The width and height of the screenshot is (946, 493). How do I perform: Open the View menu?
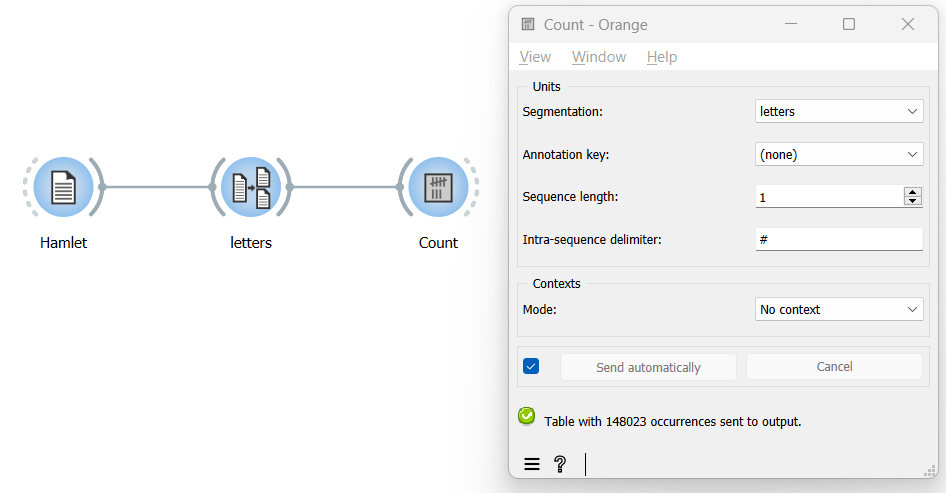point(535,57)
